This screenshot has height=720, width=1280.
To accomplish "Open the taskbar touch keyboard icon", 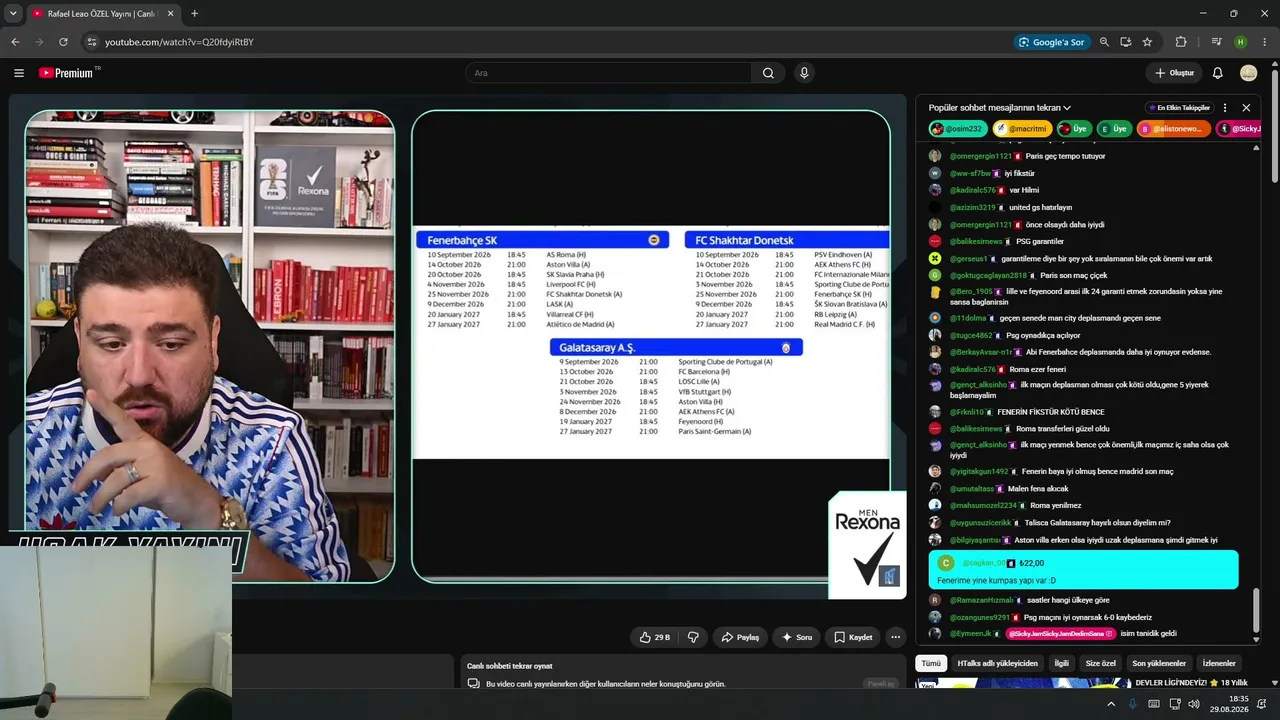I will (x=1153, y=704).
